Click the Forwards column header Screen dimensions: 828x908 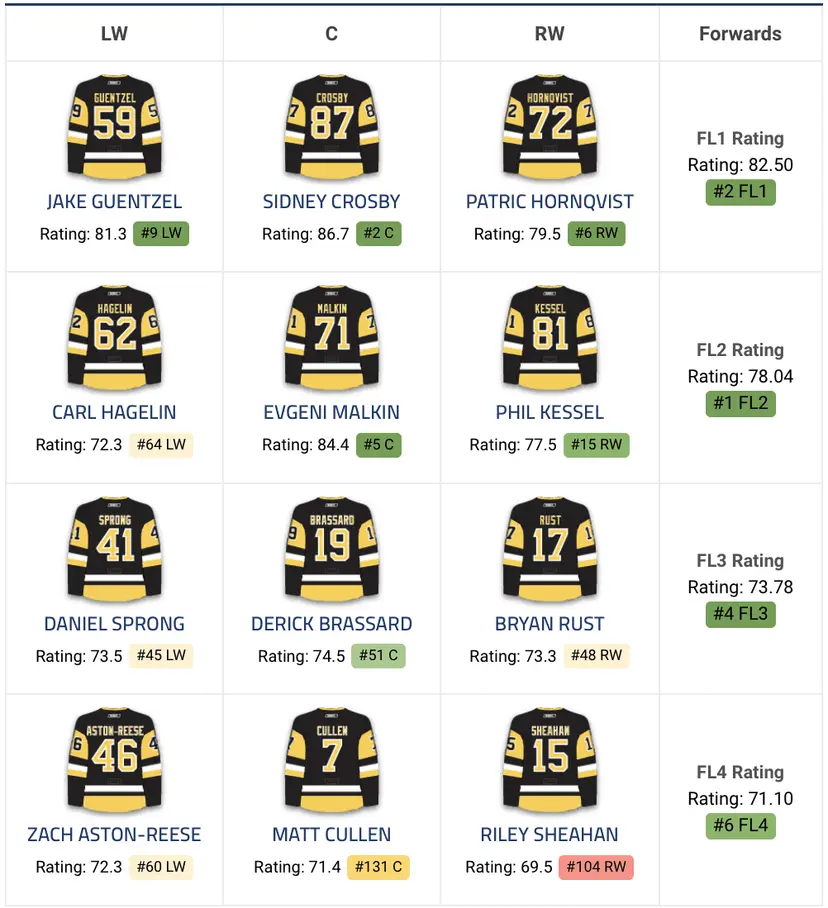pyautogui.click(x=740, y=34)
